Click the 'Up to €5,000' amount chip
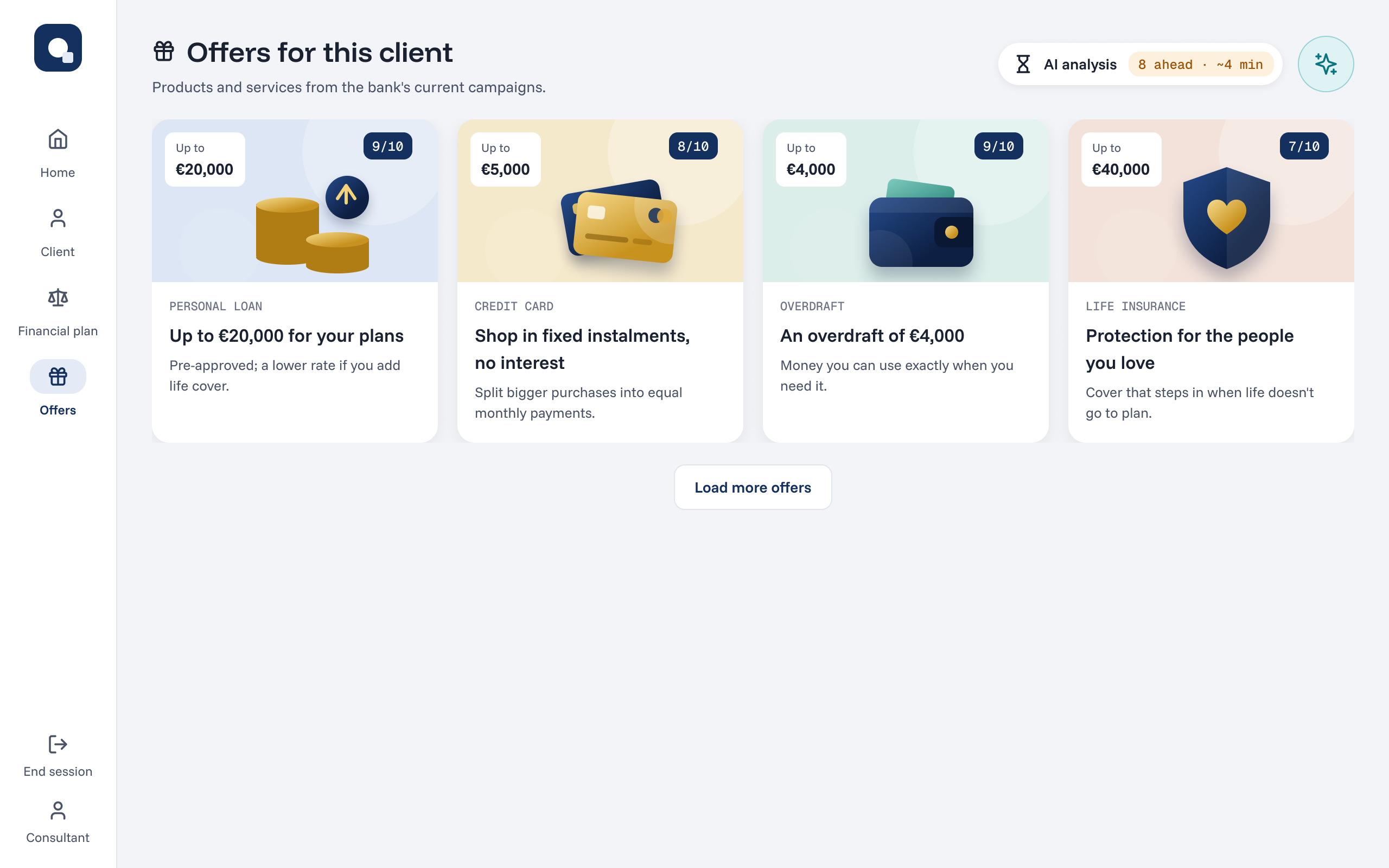The width and height of the screenshot is (1389, 868). click(506, 159)
